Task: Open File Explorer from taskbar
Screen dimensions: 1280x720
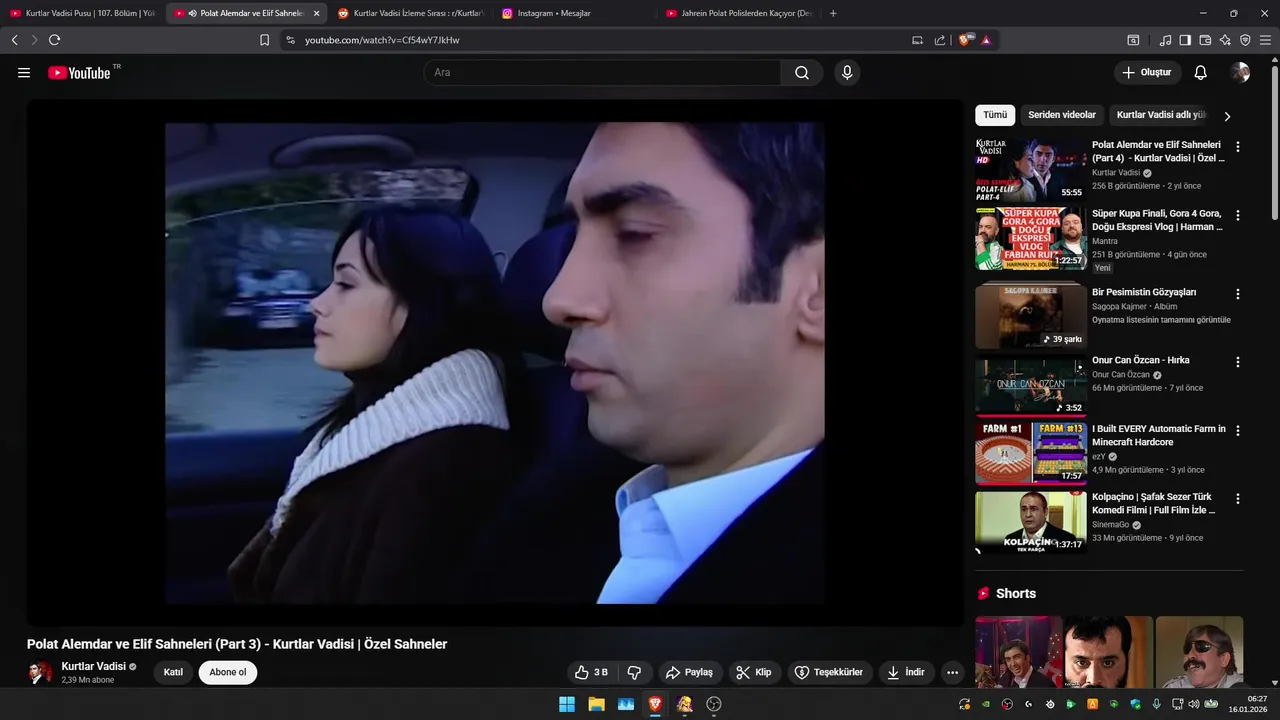Action: (x=596, y=704)
